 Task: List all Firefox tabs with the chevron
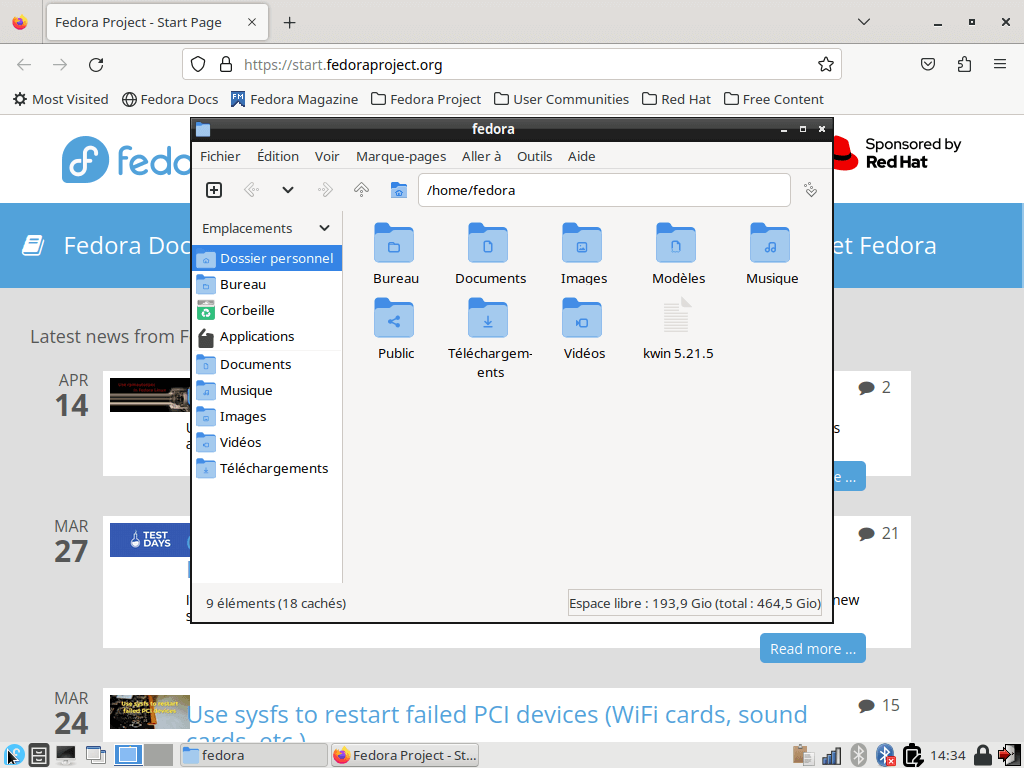click(863, 22)
